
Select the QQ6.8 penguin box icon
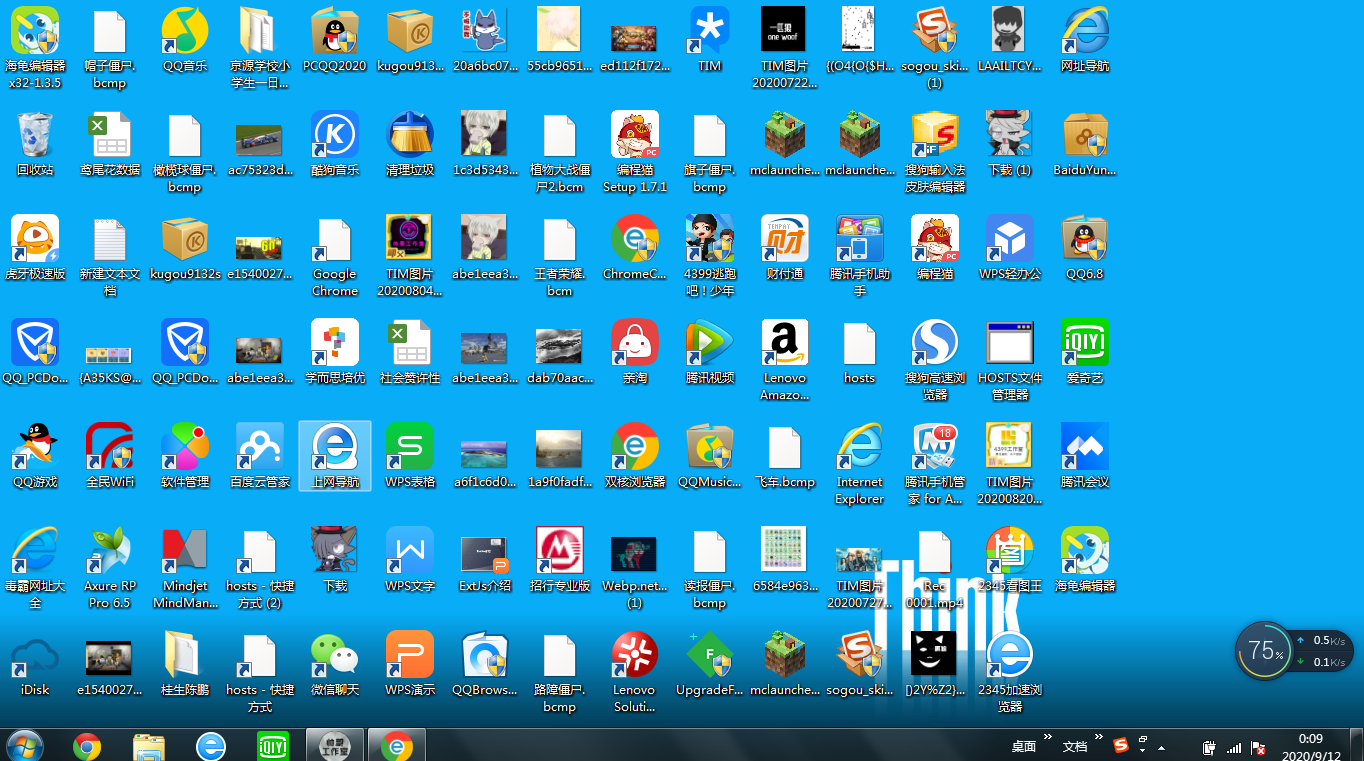(x=1085, y=247)
